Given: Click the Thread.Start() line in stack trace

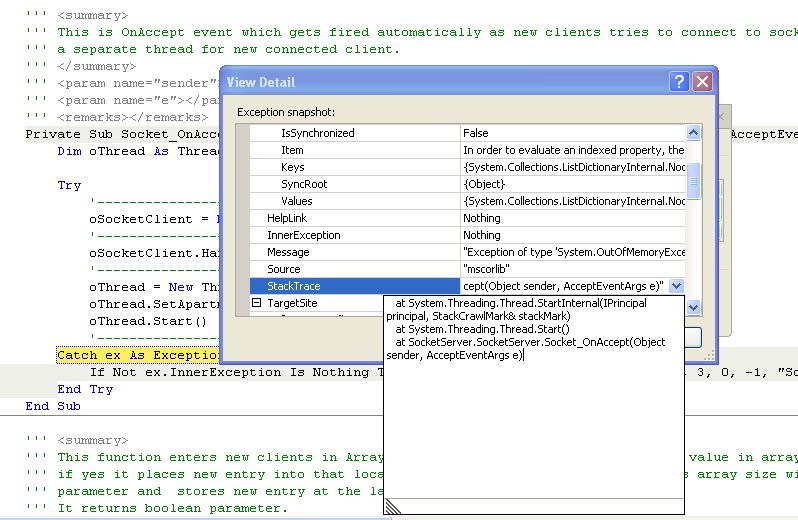Looking at the screenshot, I should (x=482, y=329).
